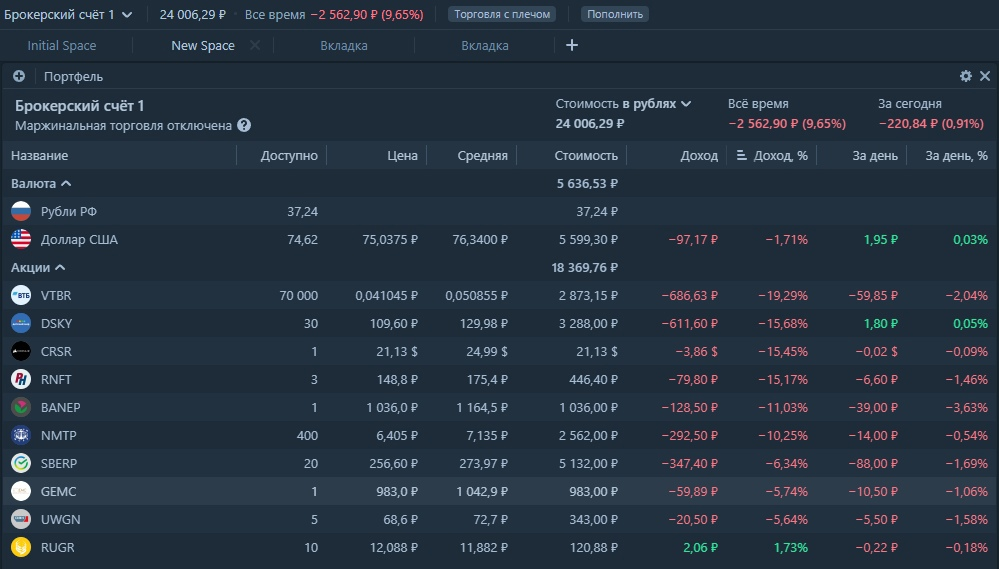Click the SBERP ticker logo icon

tap(21, 464)
